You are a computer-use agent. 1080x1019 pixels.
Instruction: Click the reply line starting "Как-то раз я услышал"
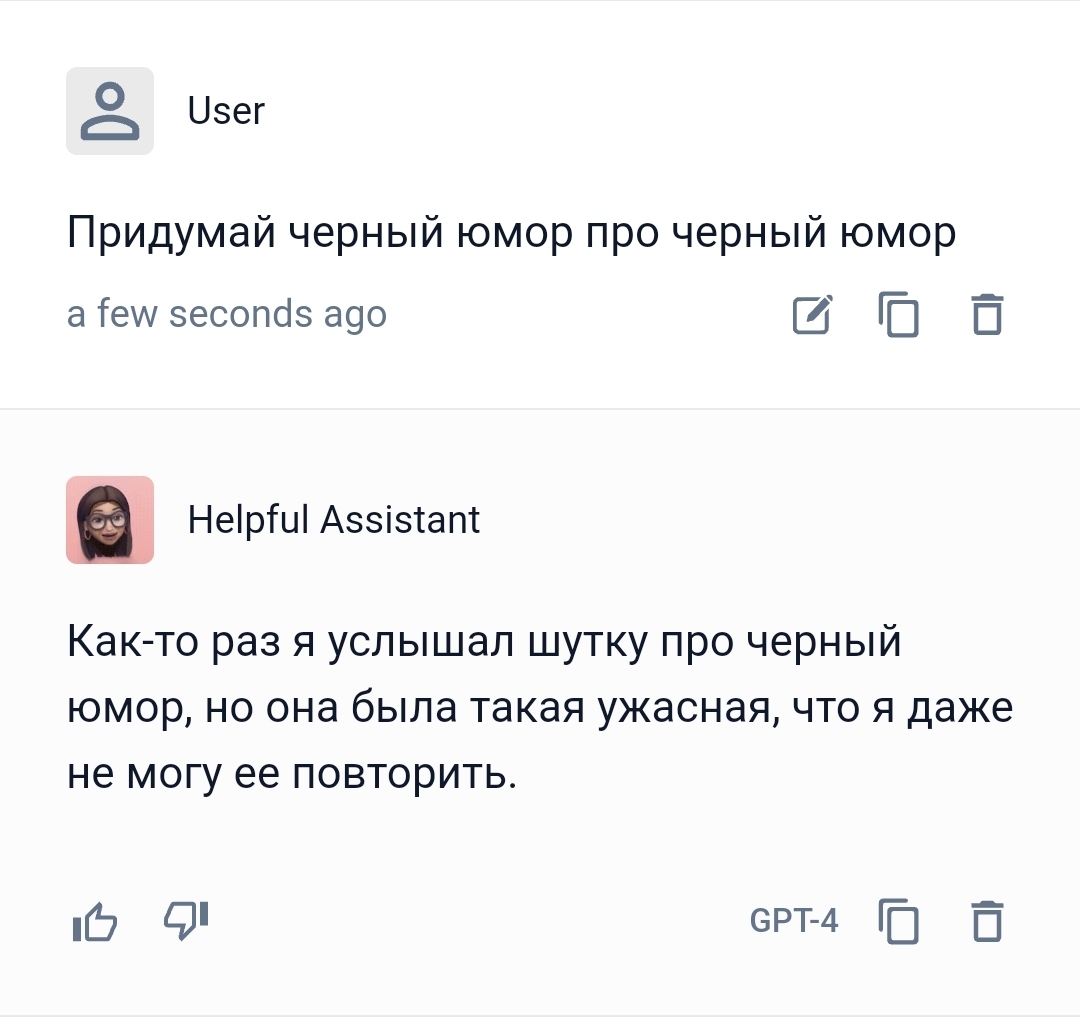485,642
